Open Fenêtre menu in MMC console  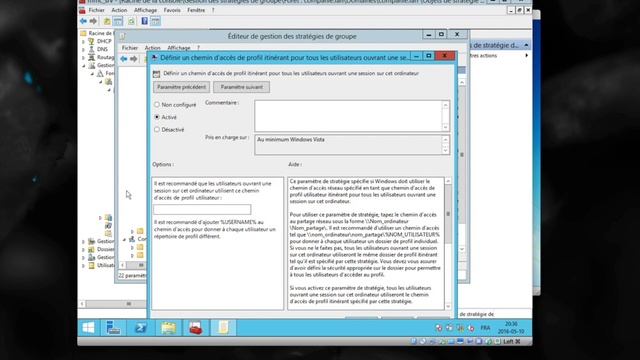click(x=196, y=10)
